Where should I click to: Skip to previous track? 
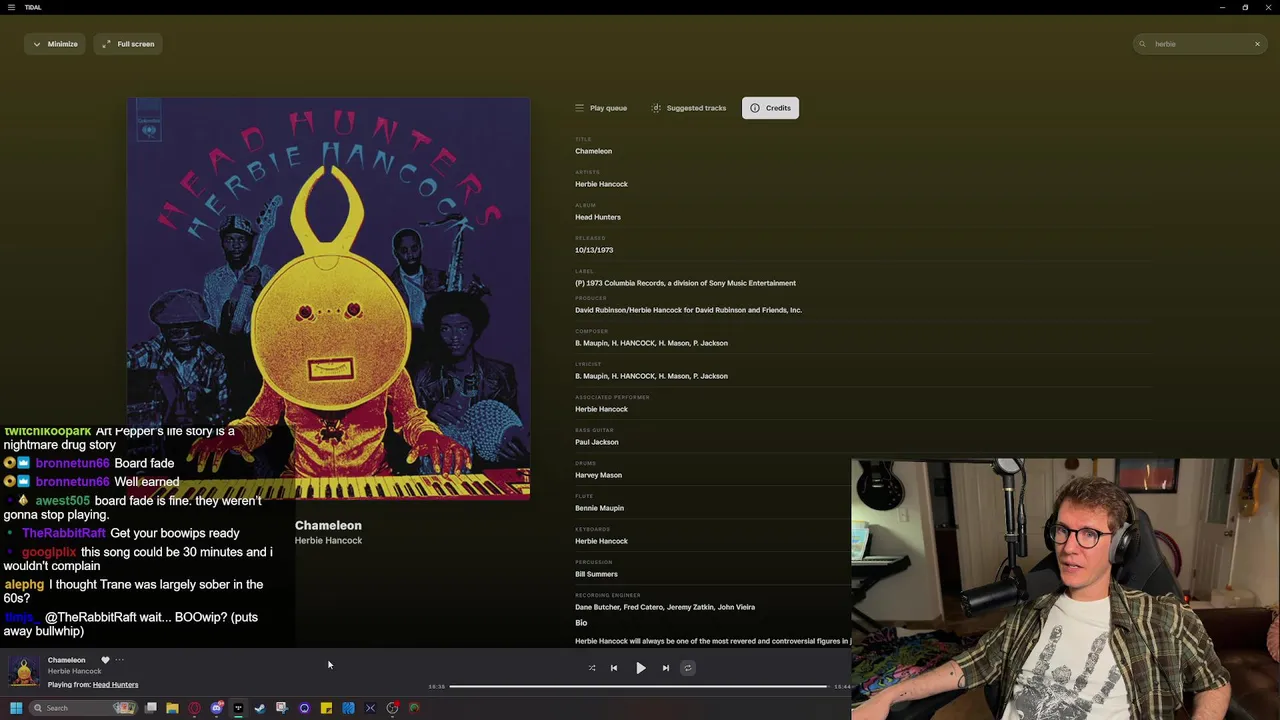click(614, 668)
